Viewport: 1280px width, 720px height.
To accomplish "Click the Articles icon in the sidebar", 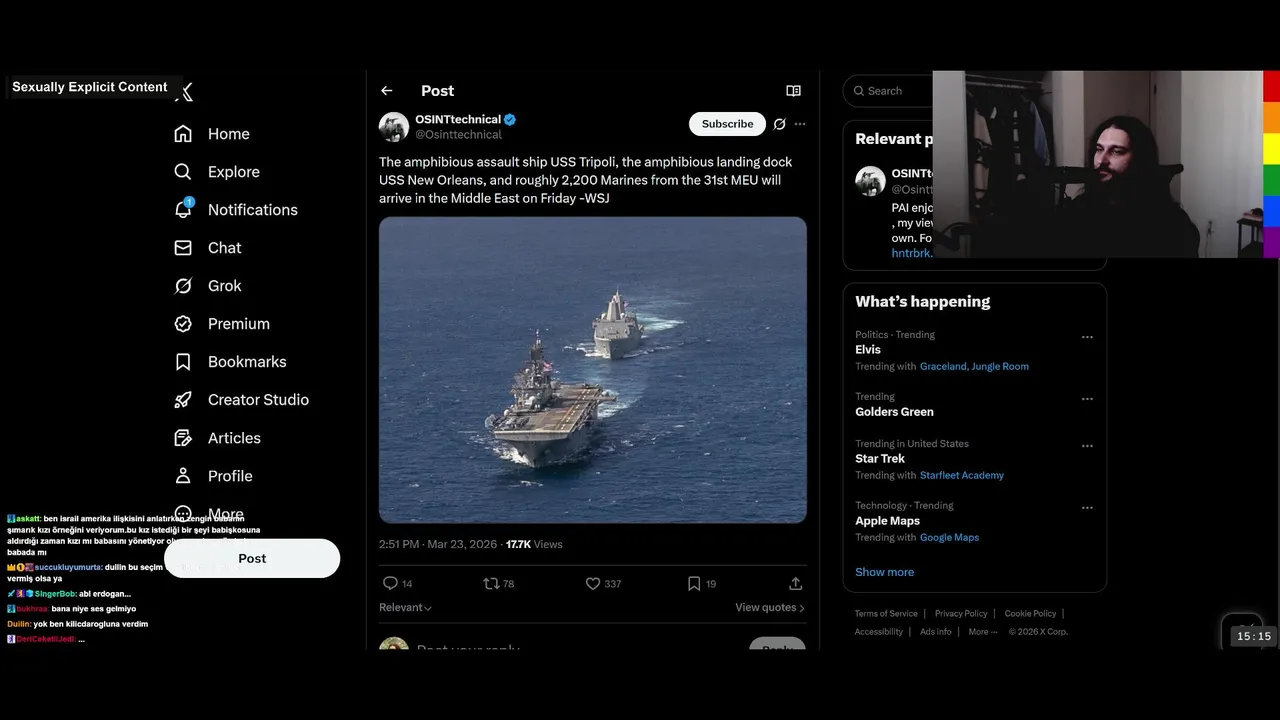I will coord(183,438).
